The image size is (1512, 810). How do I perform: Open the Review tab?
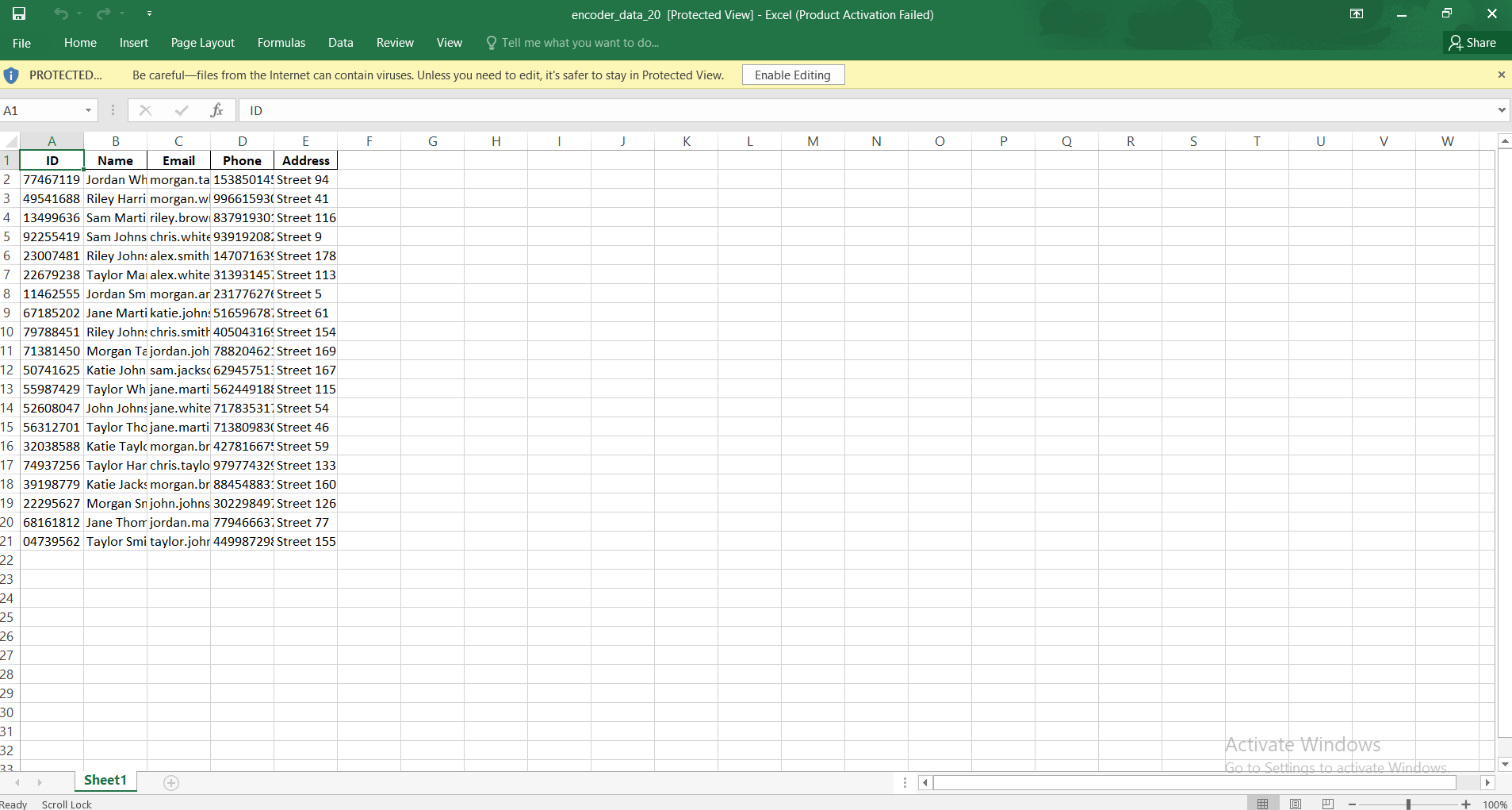click(395, 43)
